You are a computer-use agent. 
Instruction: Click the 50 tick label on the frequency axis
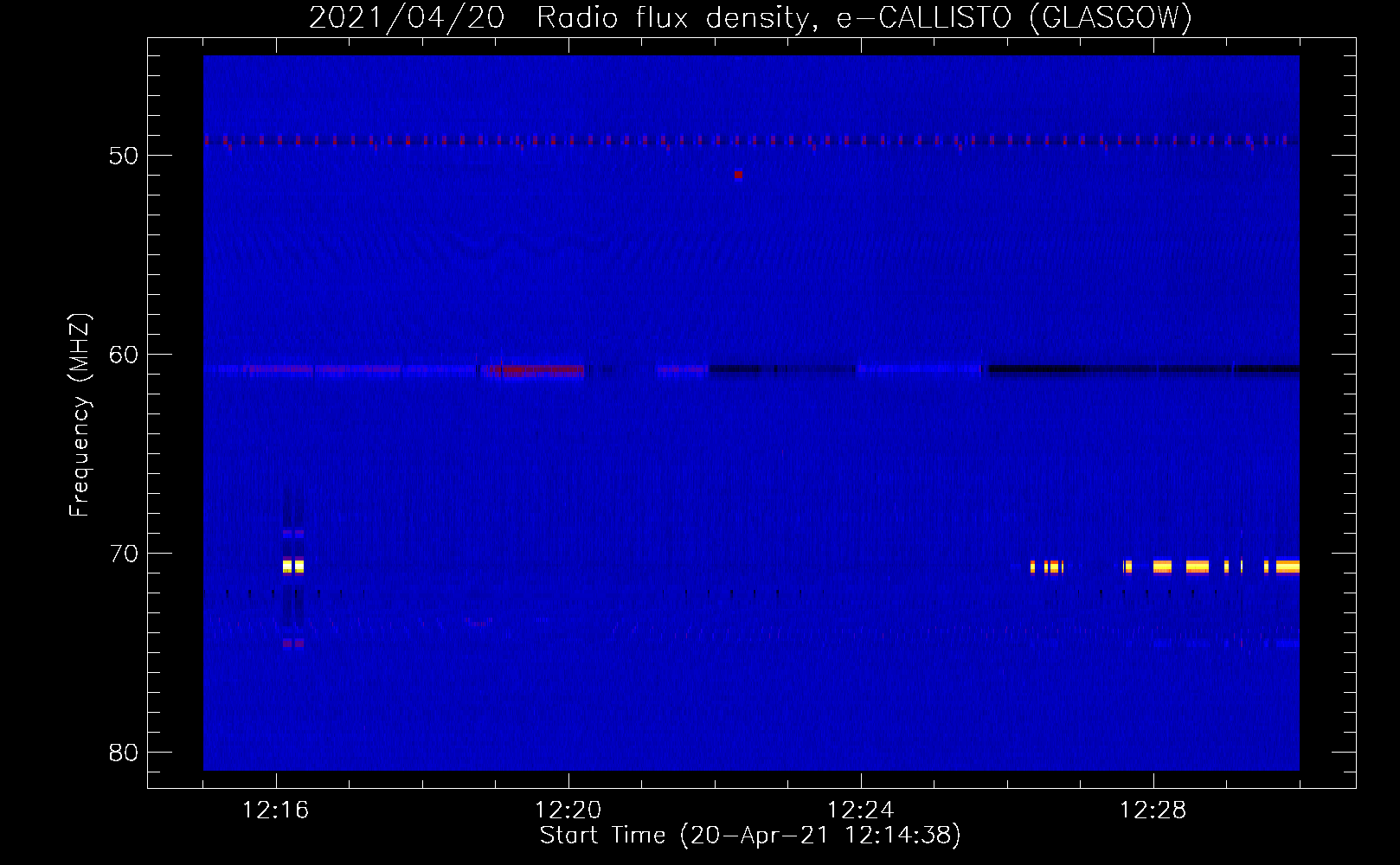pos(123,156)
